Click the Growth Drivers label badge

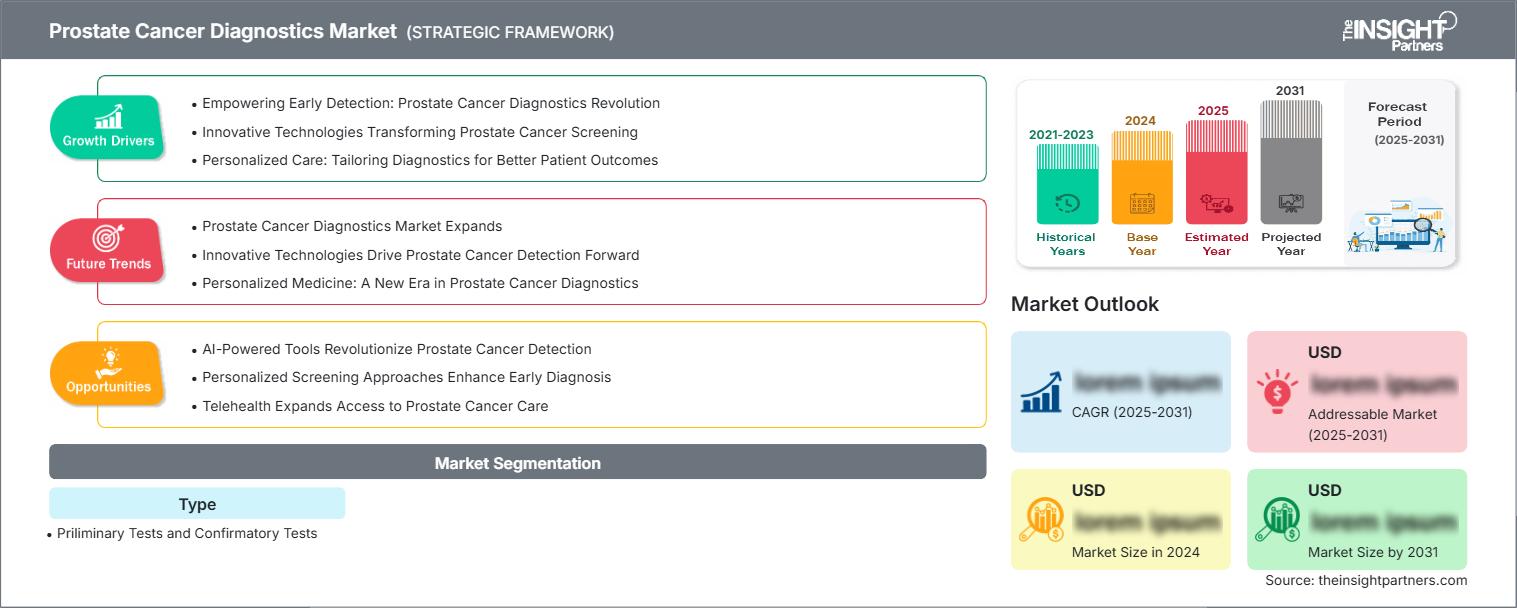[108, 141]
